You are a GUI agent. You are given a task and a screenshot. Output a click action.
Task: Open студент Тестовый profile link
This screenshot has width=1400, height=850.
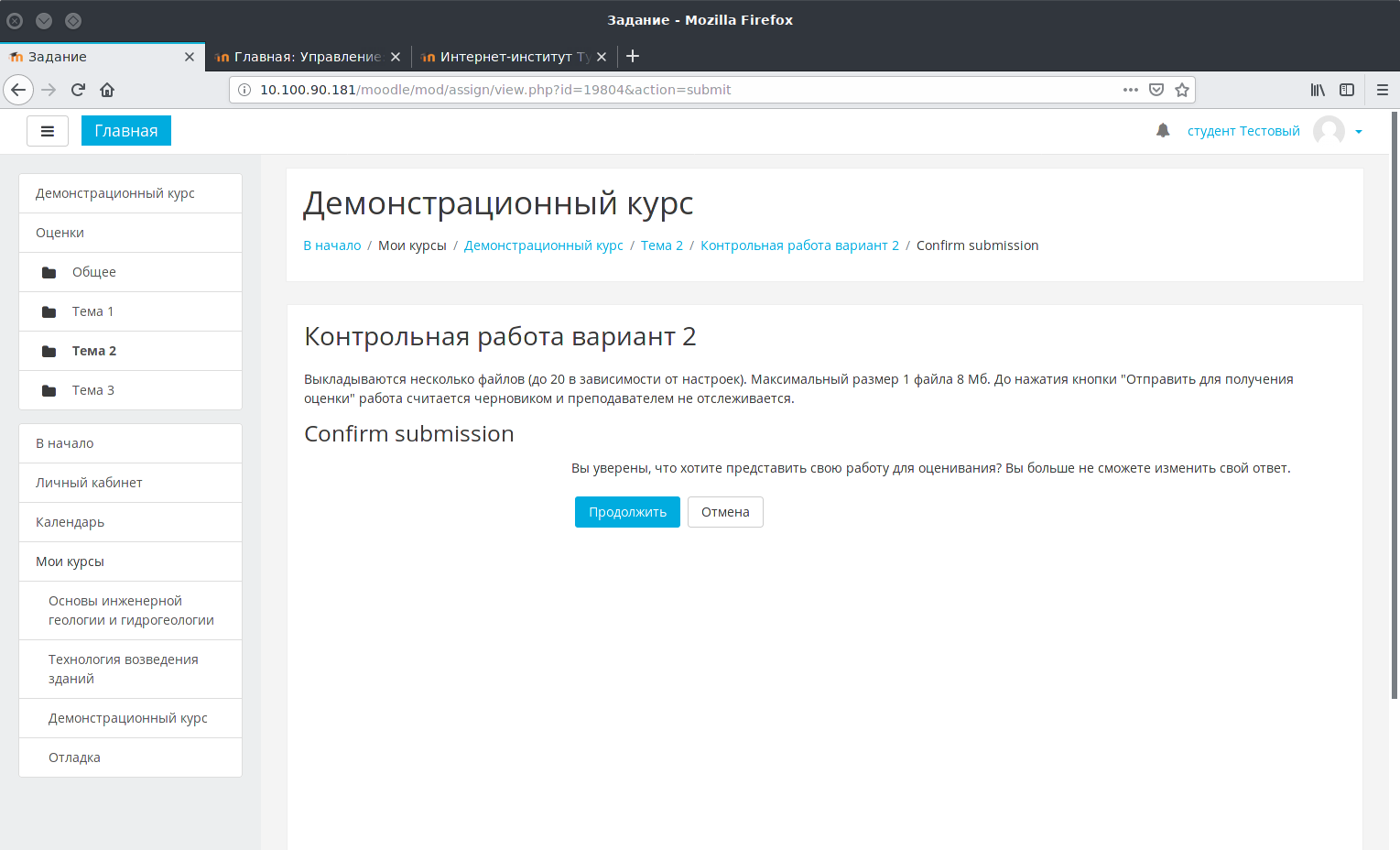[1243, 131]
